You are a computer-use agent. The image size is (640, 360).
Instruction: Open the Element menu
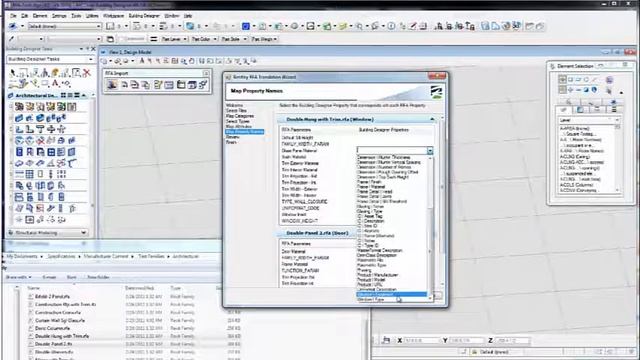coord(40,16)
